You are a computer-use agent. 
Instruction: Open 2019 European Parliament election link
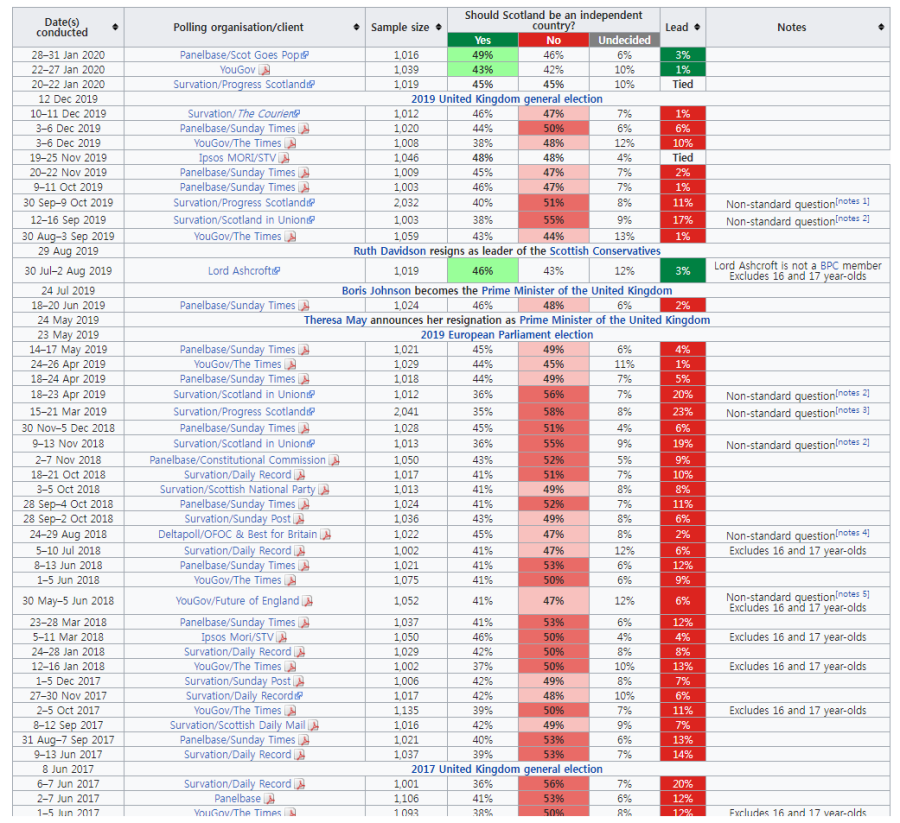coord(507,335)
